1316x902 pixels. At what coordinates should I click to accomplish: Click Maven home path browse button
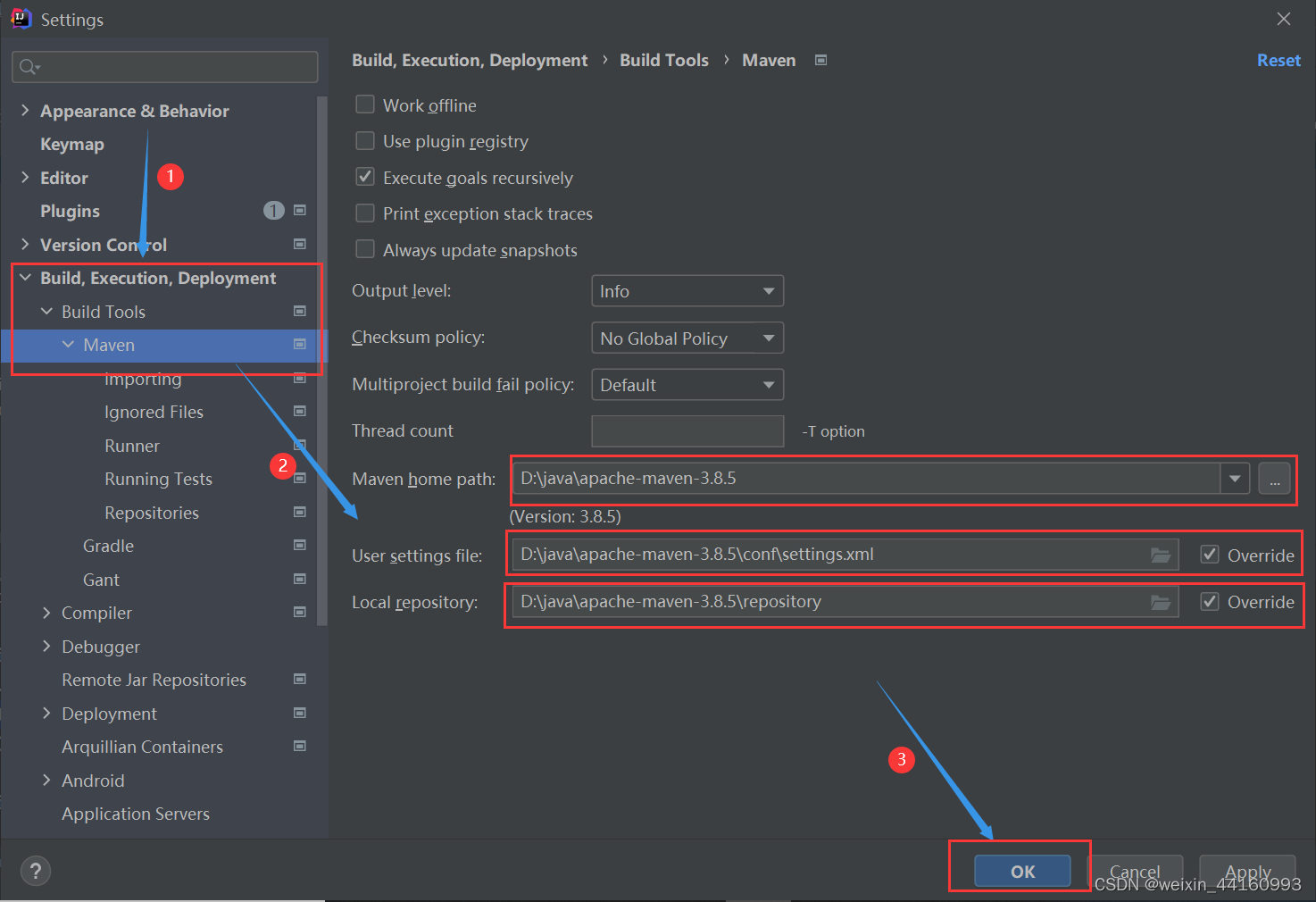1274,479
